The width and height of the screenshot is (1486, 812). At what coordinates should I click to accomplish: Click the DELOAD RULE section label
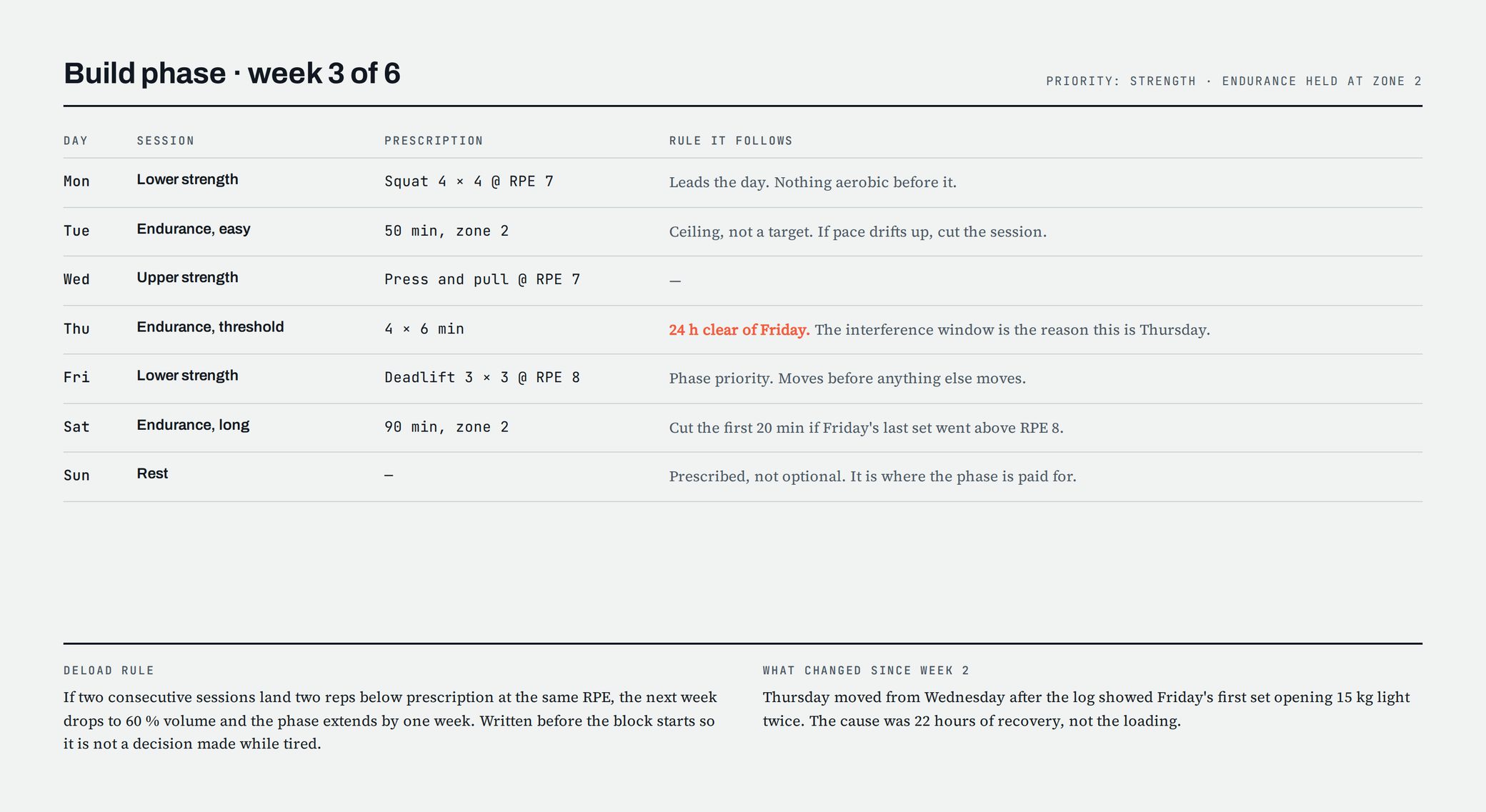[x=109, y=671]
